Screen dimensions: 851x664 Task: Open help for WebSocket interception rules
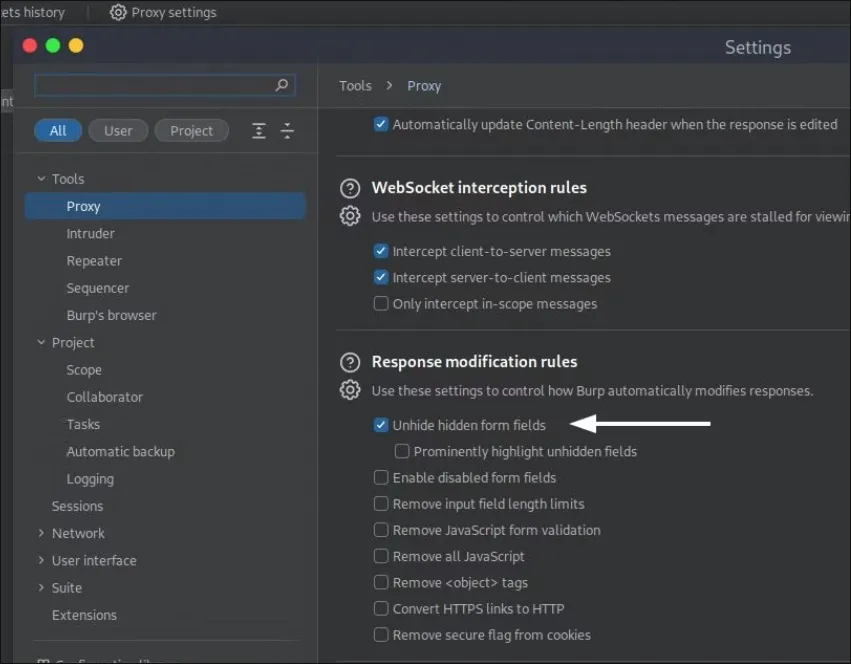[x=350, y=188]
